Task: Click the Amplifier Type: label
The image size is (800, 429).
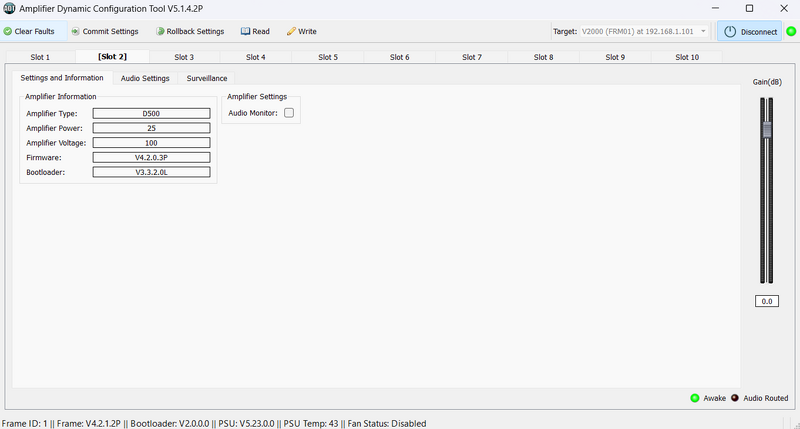Action: tap(52, 113)
